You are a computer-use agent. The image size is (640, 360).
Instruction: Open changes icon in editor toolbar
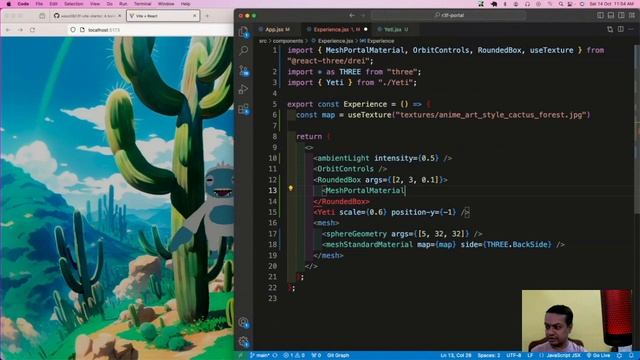[x=610, y=29]
